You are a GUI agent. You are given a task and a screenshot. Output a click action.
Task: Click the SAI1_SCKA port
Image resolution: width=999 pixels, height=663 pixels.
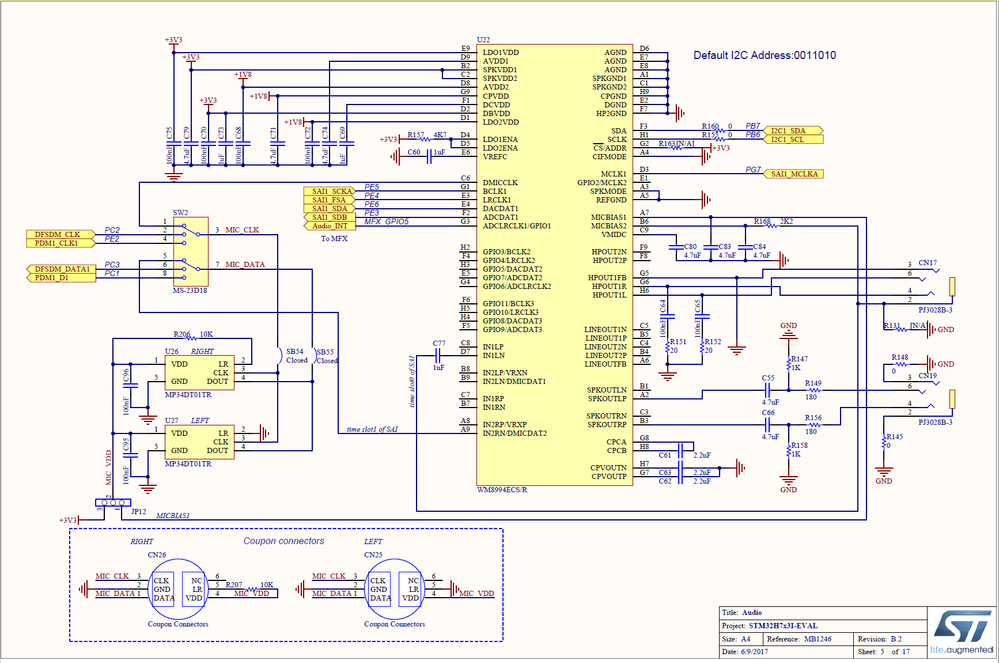(x=329, y=191)
